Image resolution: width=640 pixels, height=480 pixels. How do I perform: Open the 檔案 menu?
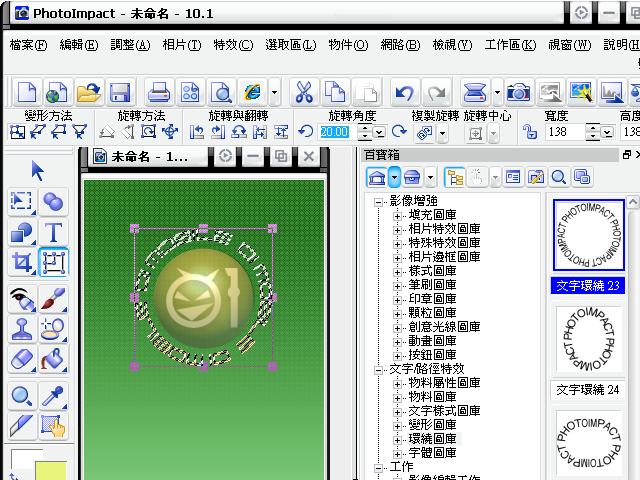click(28, 45)
